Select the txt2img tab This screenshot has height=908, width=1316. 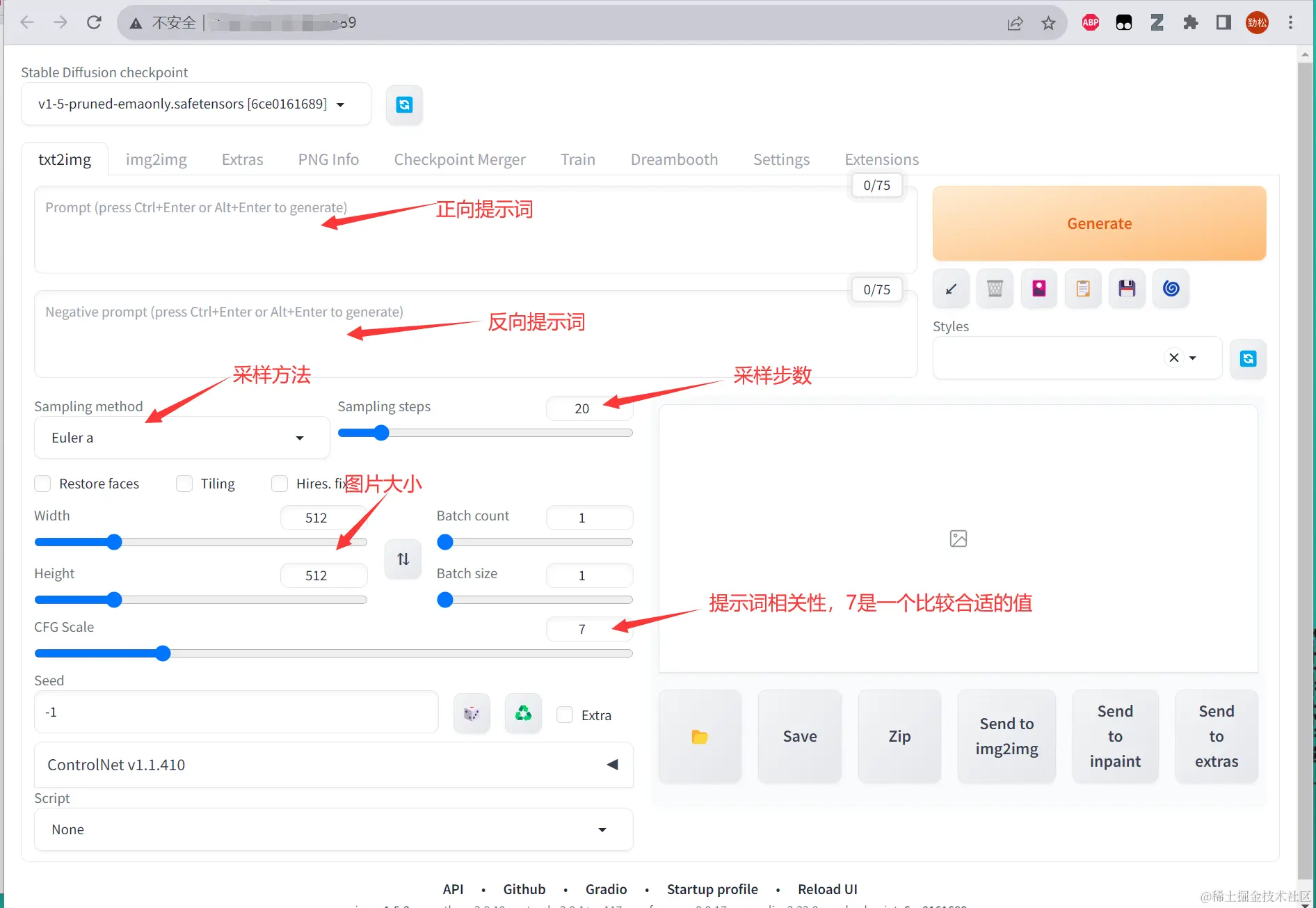[65, 159]
